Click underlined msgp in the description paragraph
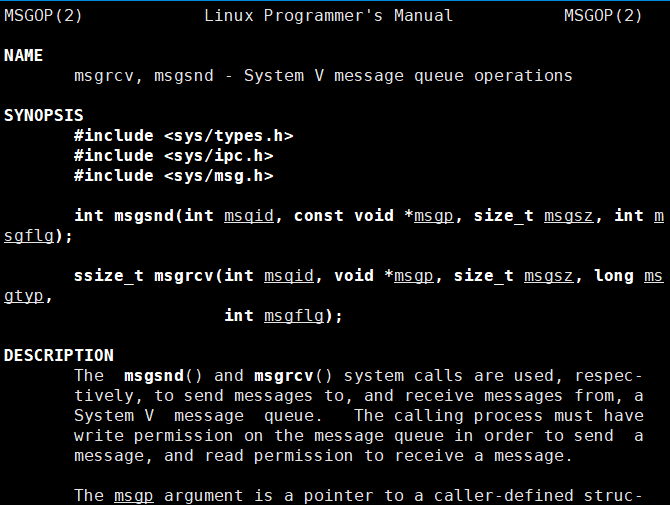The height and width of the screenshot is (505, 670). click(134, 496)
